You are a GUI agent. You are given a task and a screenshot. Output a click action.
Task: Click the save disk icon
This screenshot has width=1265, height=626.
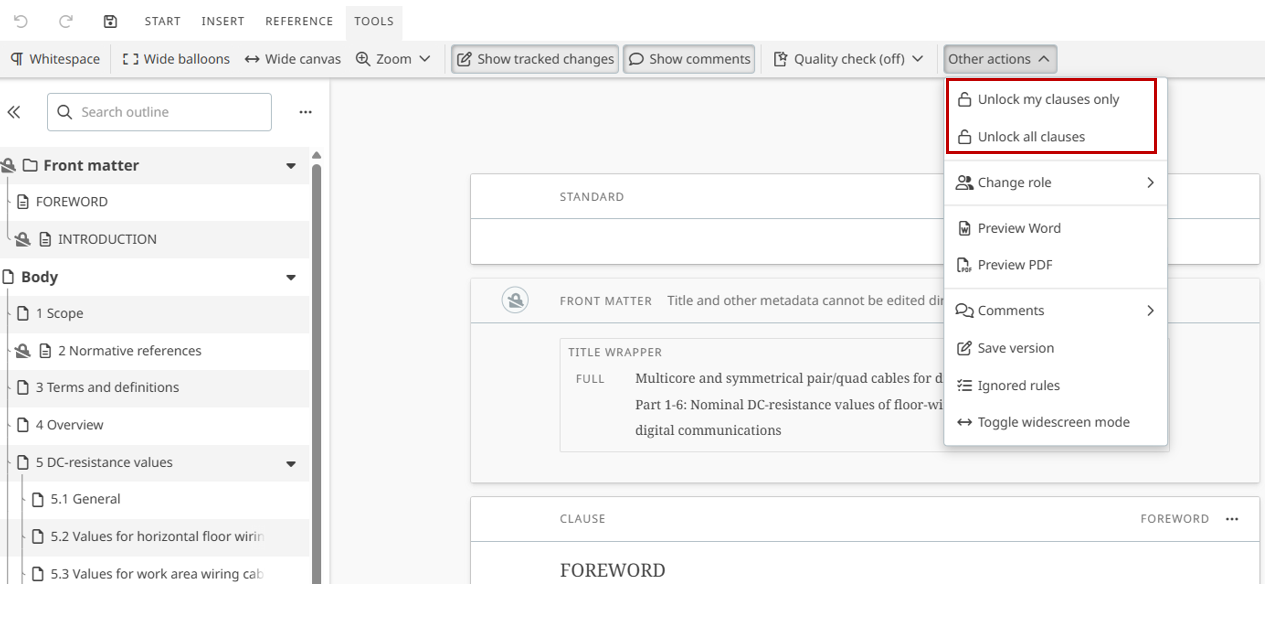point(111,21)
